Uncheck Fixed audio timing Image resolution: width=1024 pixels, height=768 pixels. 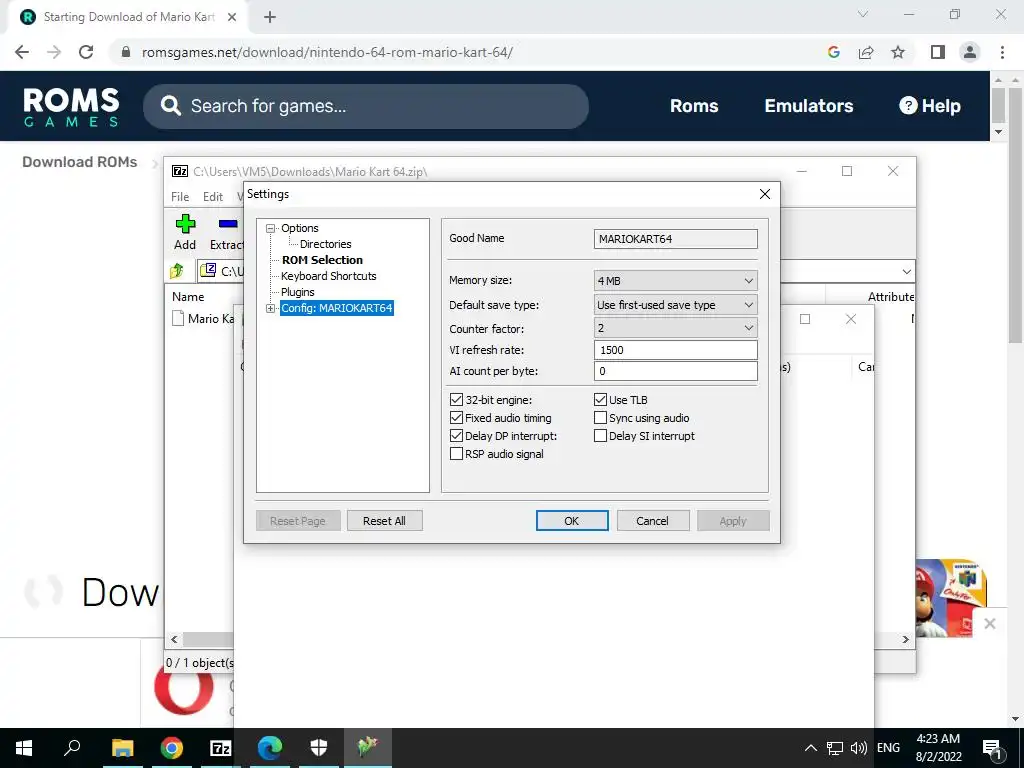pyautogui.click(x=456, y=418)
